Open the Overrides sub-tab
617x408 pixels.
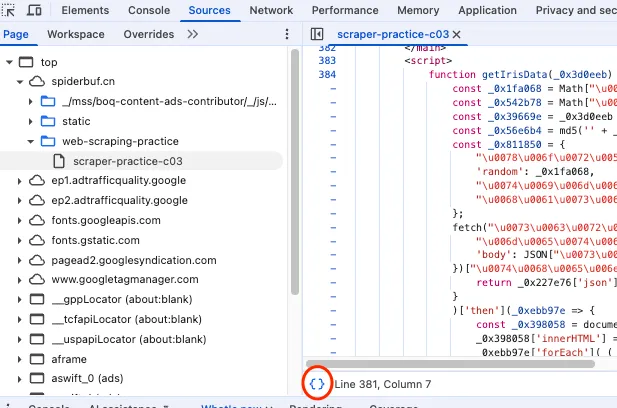[x=149, y=34]
